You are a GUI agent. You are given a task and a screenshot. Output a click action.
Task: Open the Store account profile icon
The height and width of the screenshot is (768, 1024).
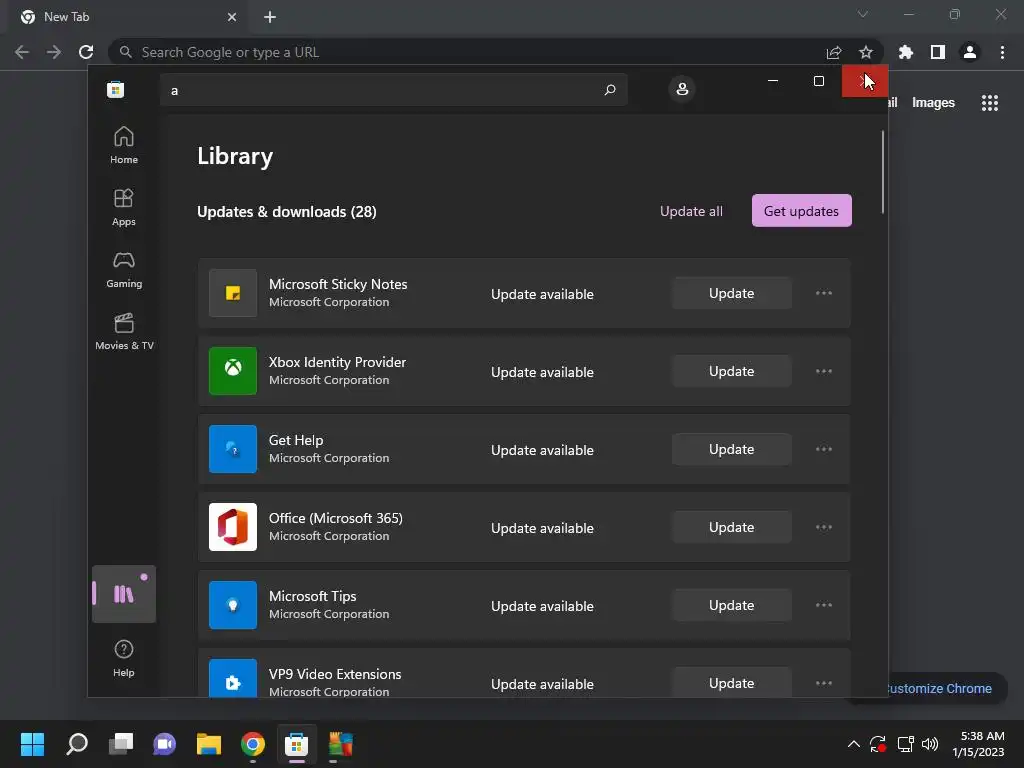click(682, 89)
